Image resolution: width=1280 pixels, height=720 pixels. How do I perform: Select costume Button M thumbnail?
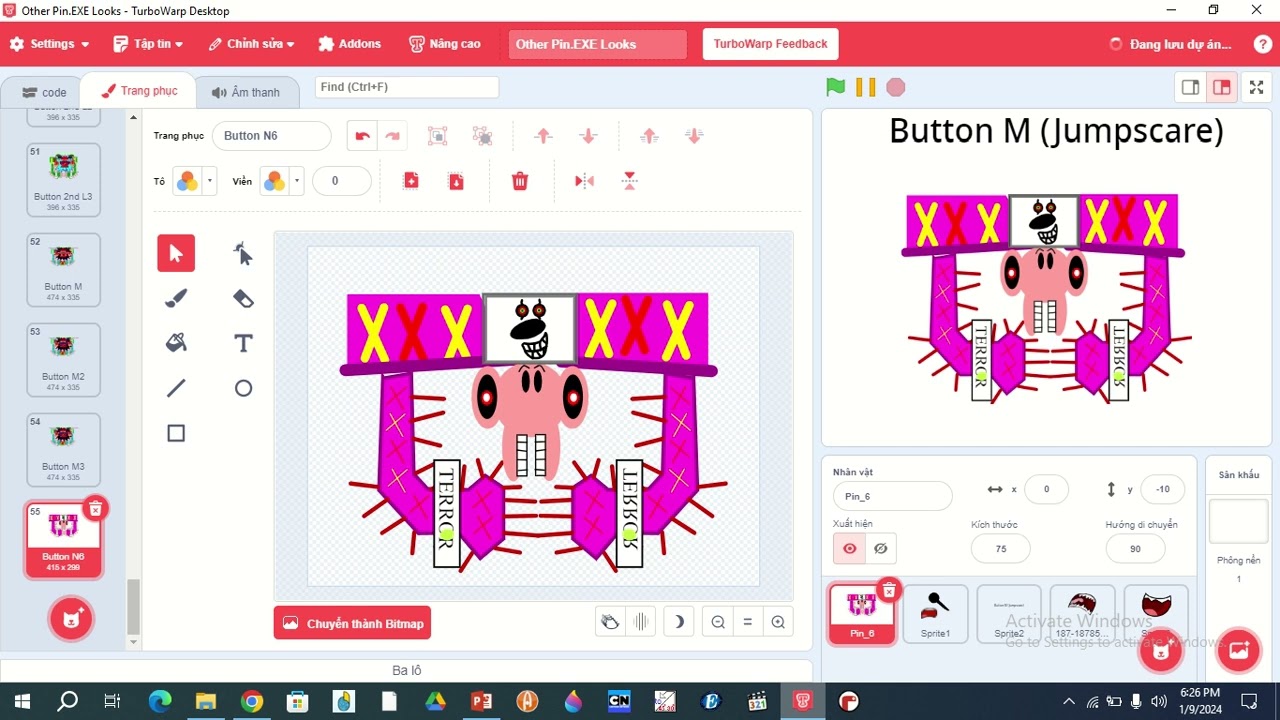pos(63,270)
